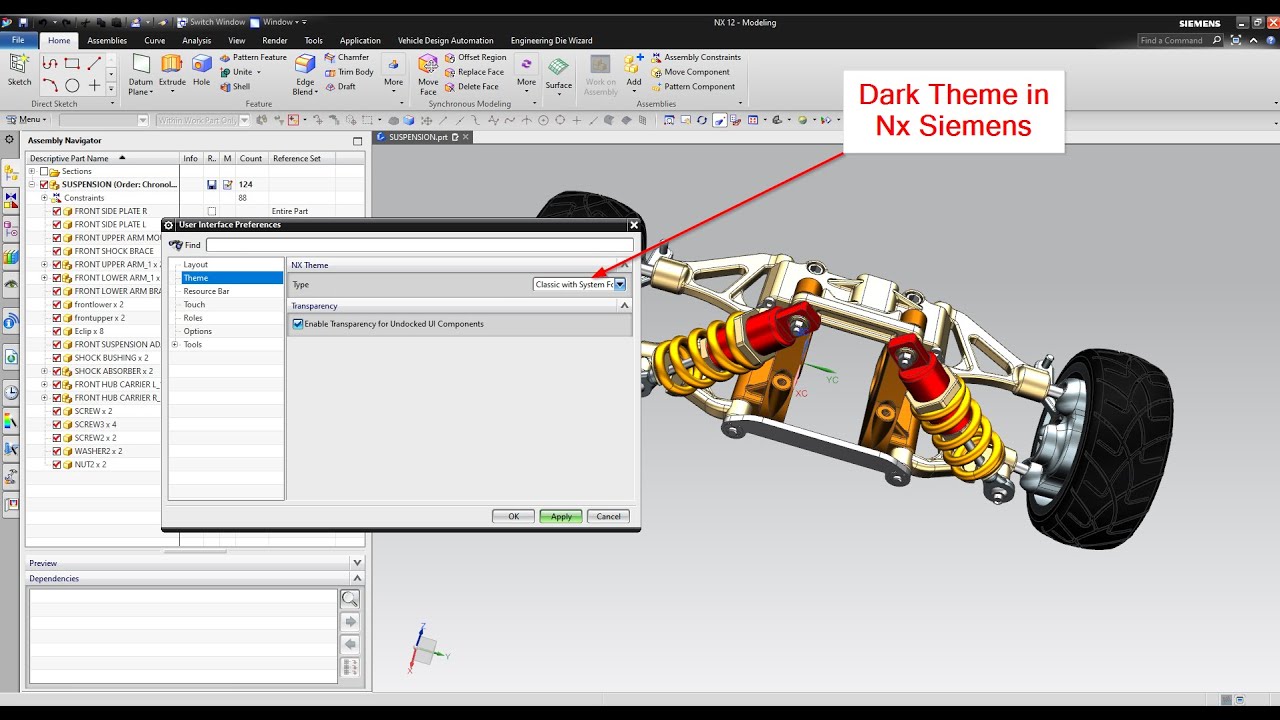Select the circle sketch curve tool
This screenshot has height=720, width=1280.
click(72, 86)
